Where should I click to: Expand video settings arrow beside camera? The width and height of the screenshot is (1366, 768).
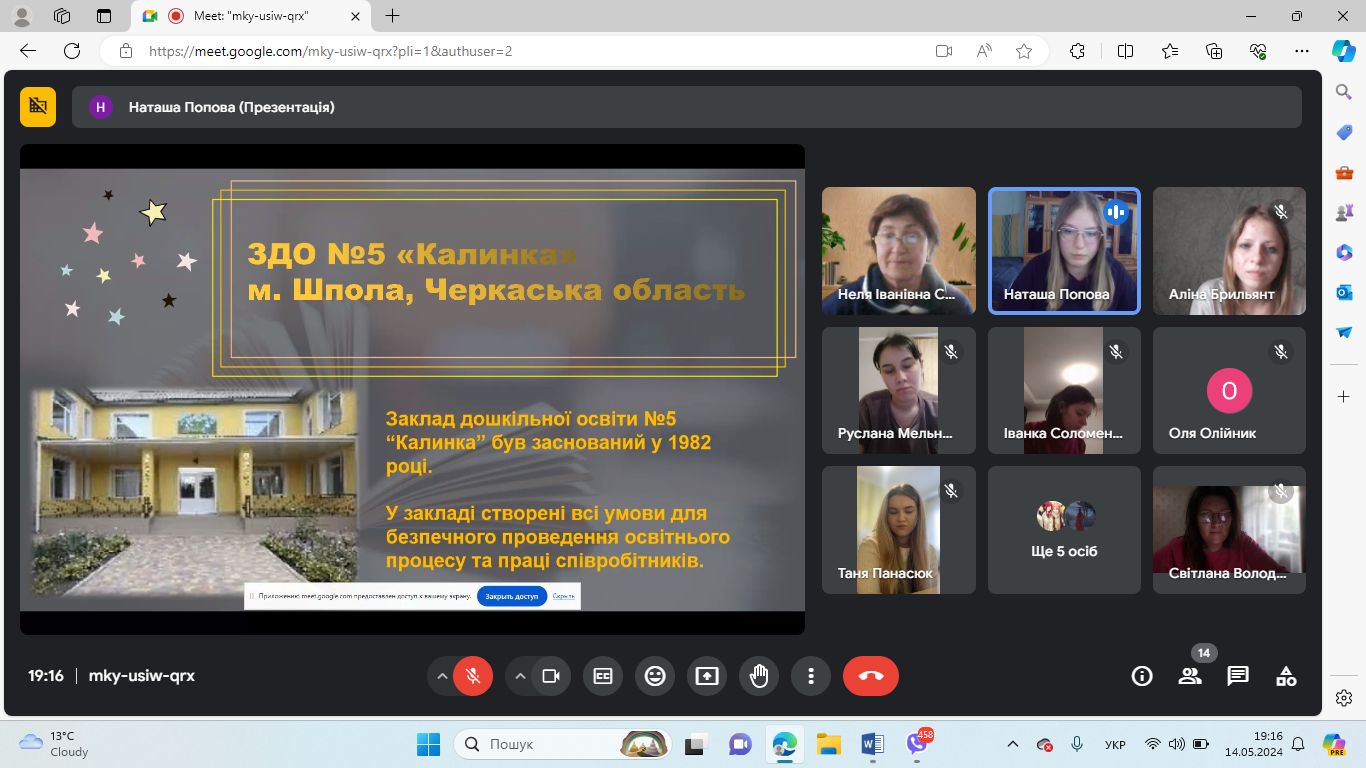point(519,676)
